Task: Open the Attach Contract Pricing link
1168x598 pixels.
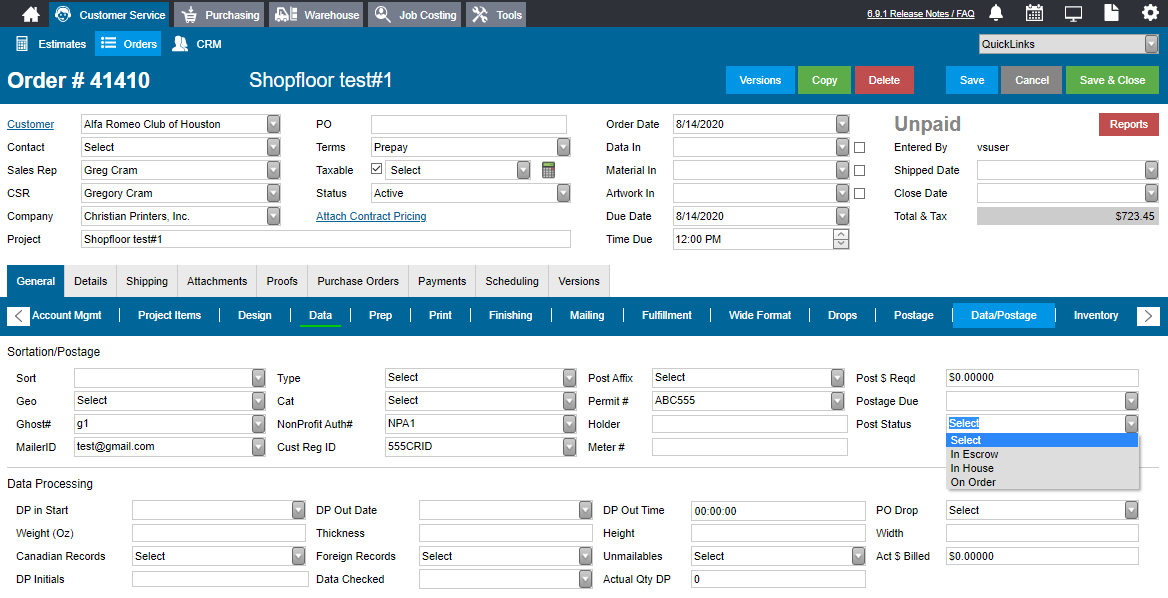Action: [371, 216]
